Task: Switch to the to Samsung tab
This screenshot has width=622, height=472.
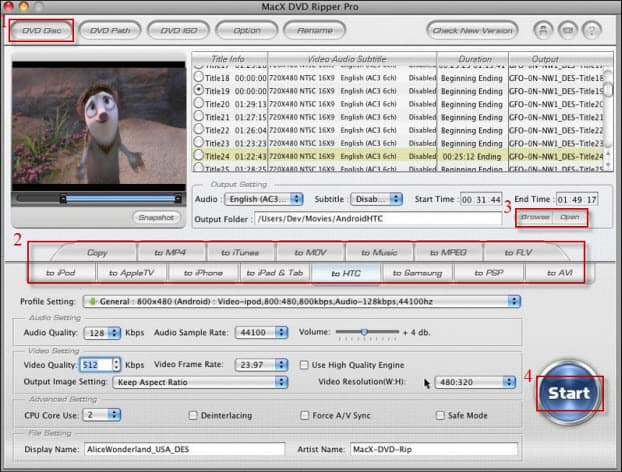Action: tap(417, 273)
